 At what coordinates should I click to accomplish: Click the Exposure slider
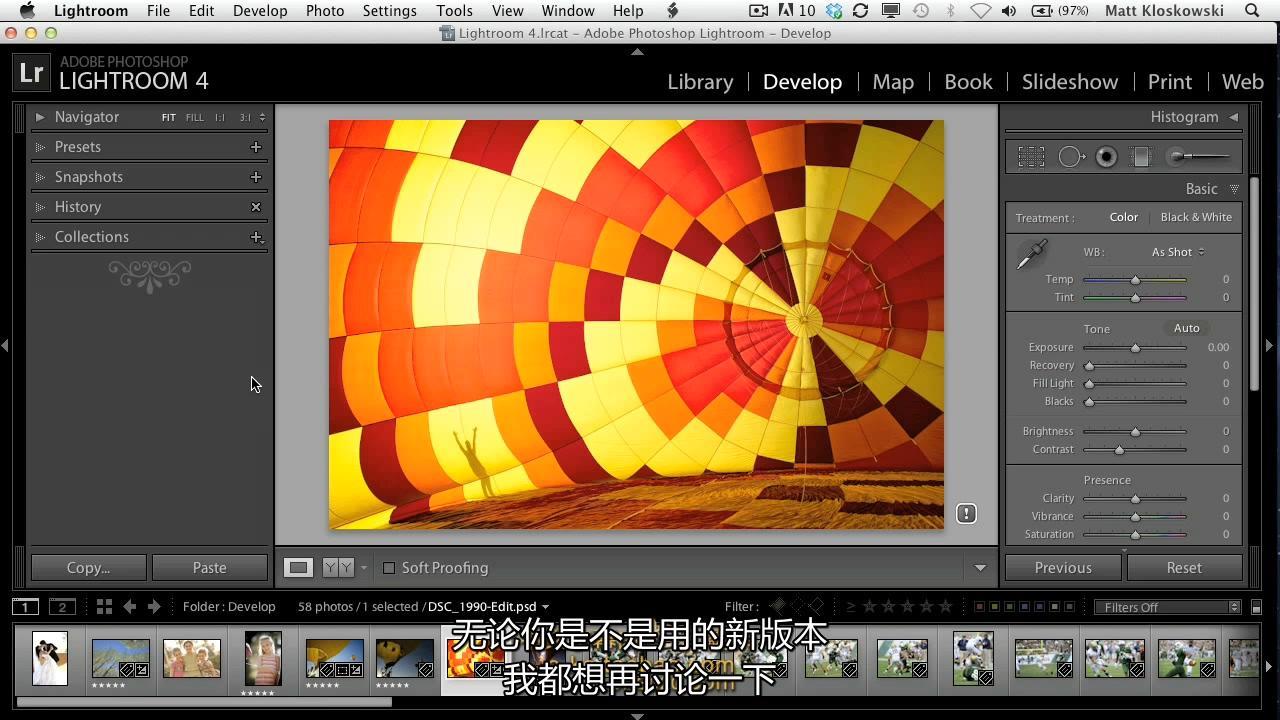[1135, 348]
